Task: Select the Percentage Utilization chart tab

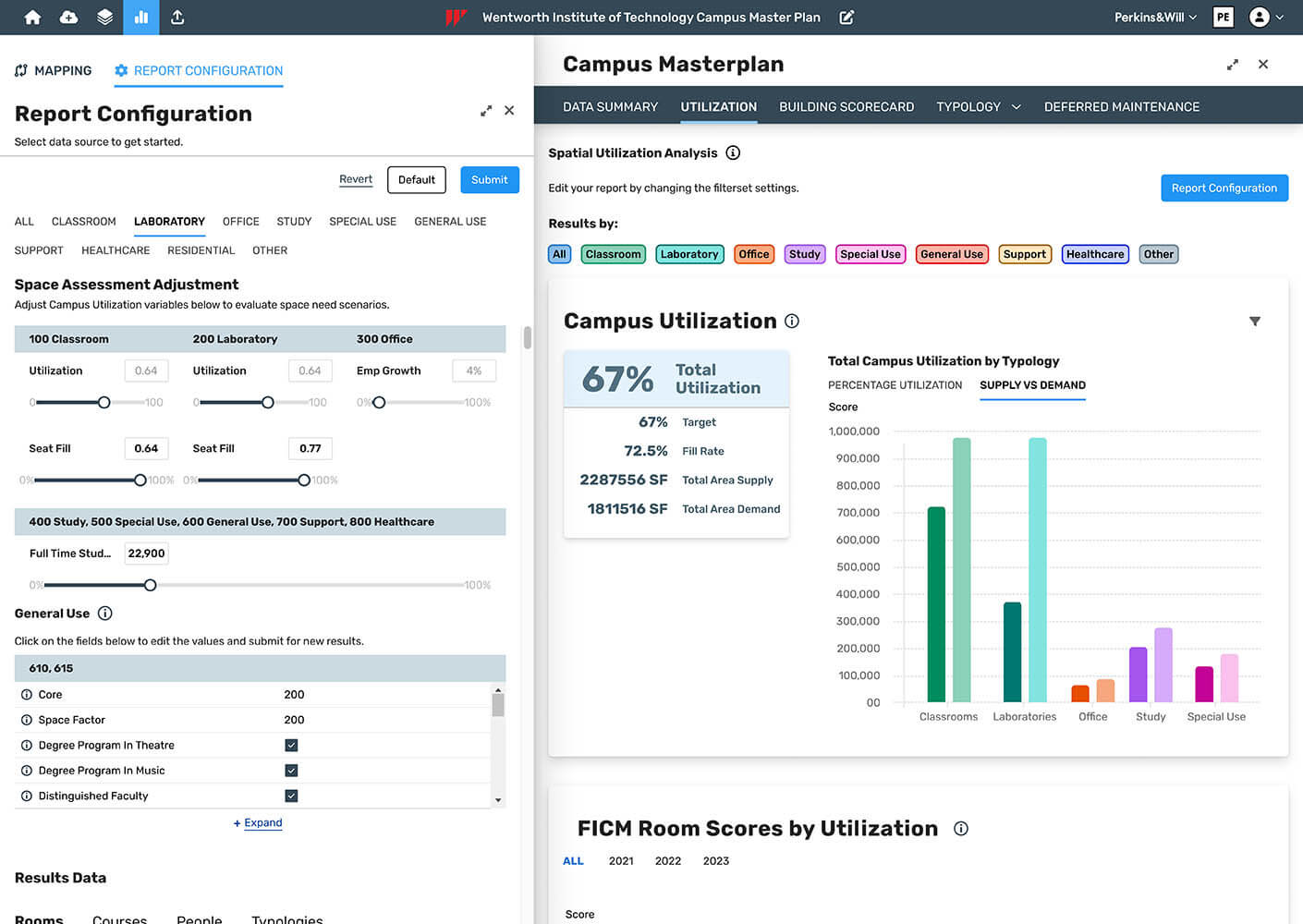Action: [895, 385]
